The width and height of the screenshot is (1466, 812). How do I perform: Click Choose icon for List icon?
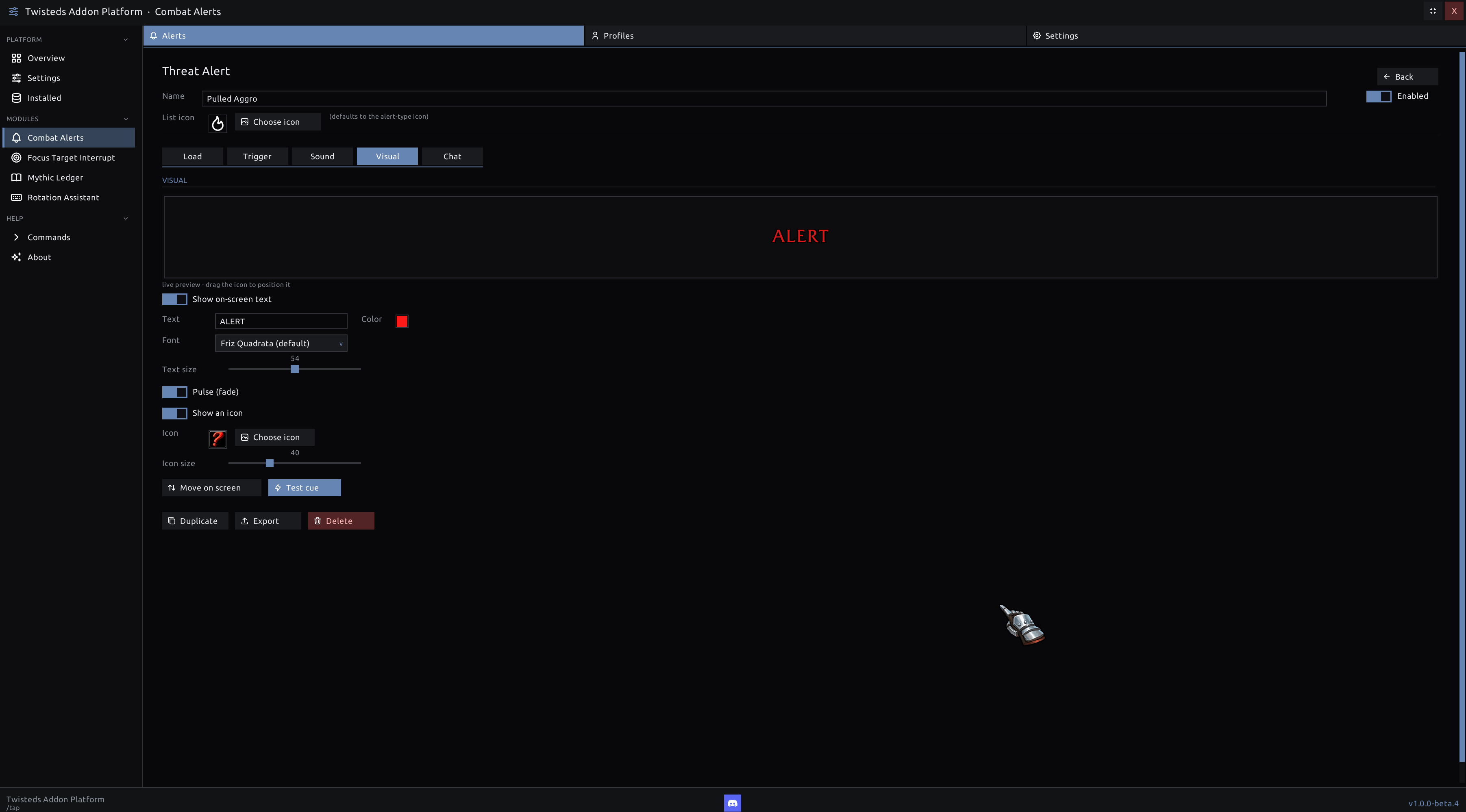(278, 122)
